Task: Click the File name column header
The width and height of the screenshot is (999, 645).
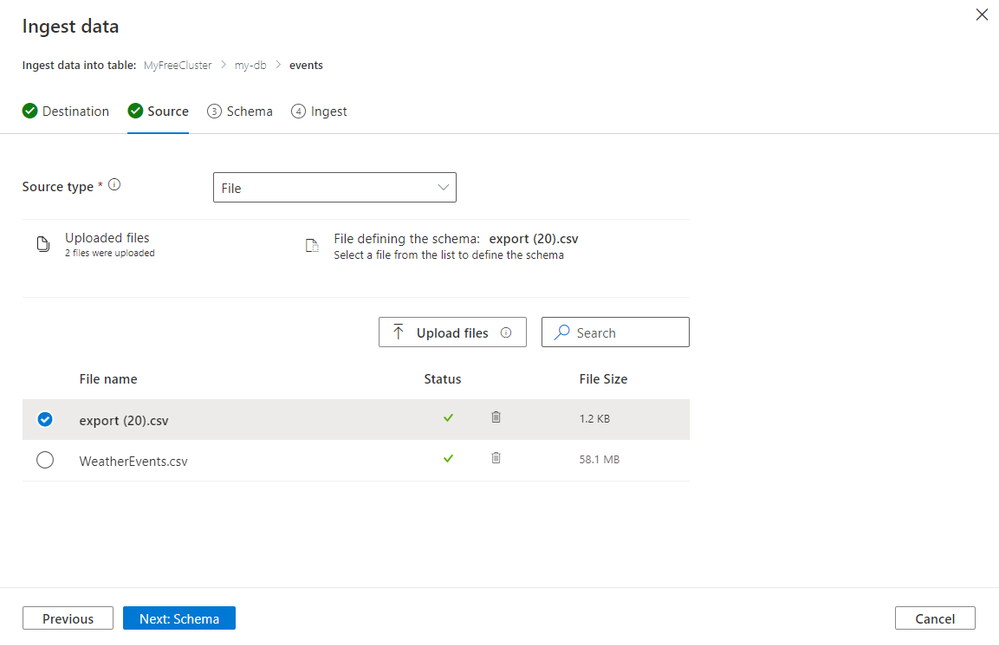Action: 108,379
